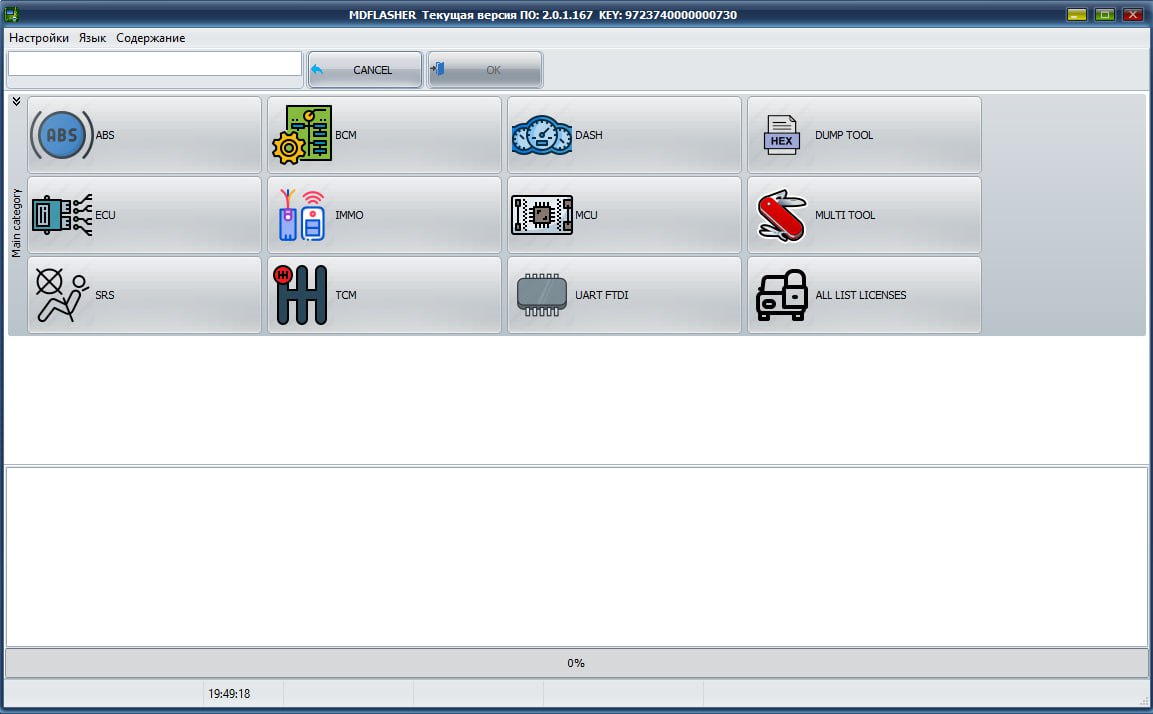Click the DUMP TOOL label text

[843, 135]
